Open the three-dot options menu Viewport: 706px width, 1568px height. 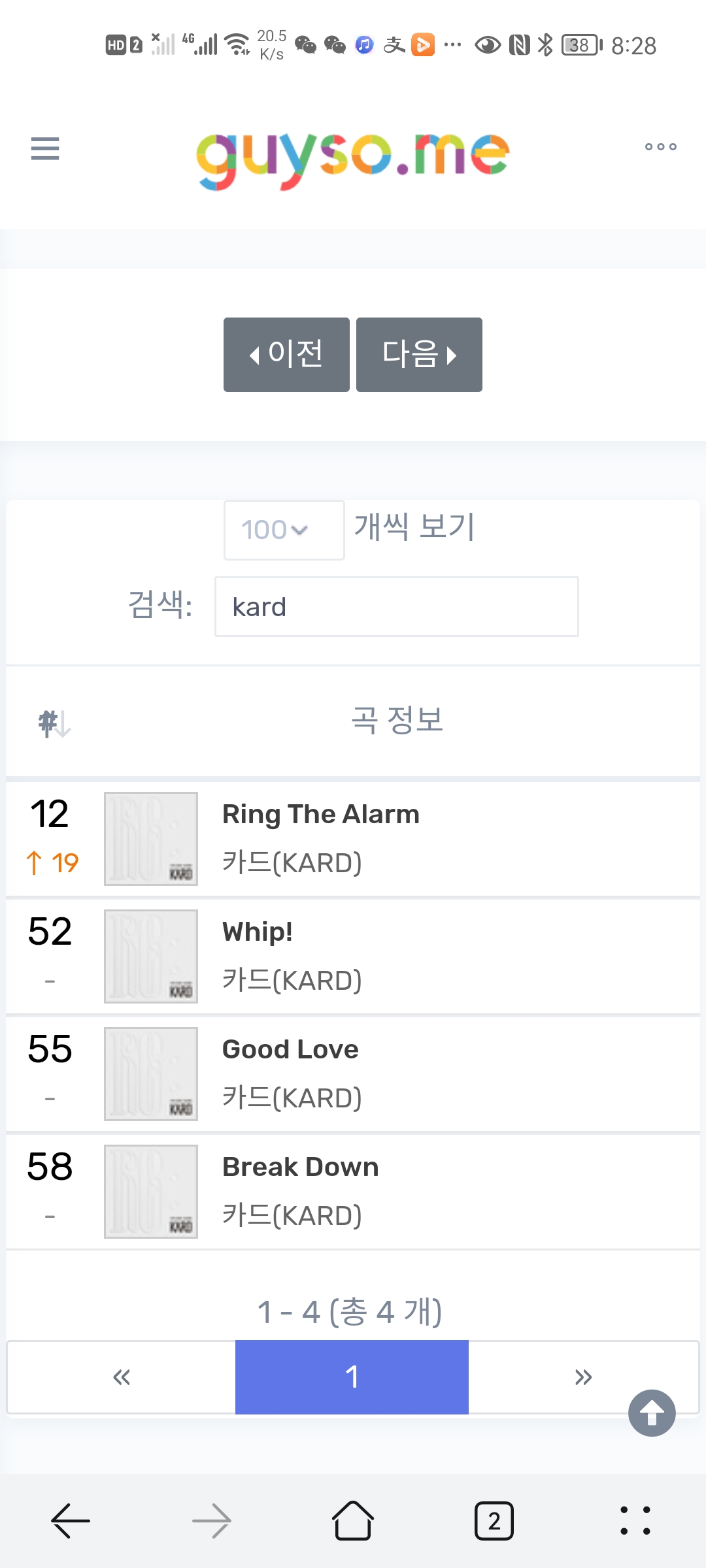[660, 147]
